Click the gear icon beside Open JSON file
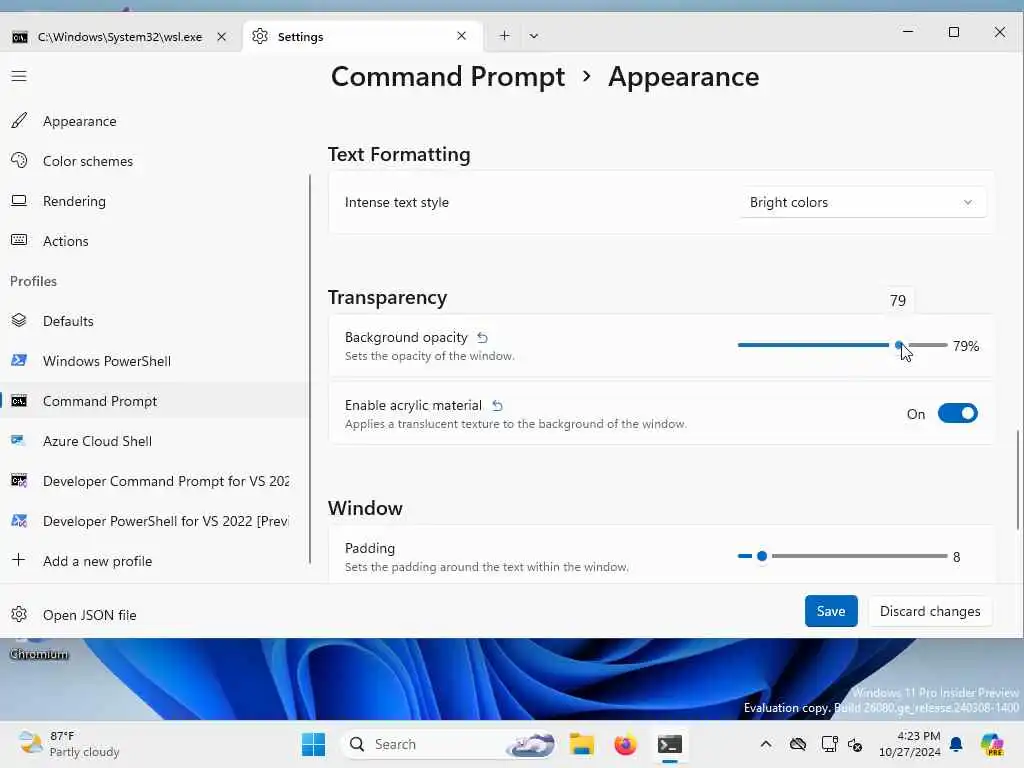1024x768 pixels. point(19,615)
